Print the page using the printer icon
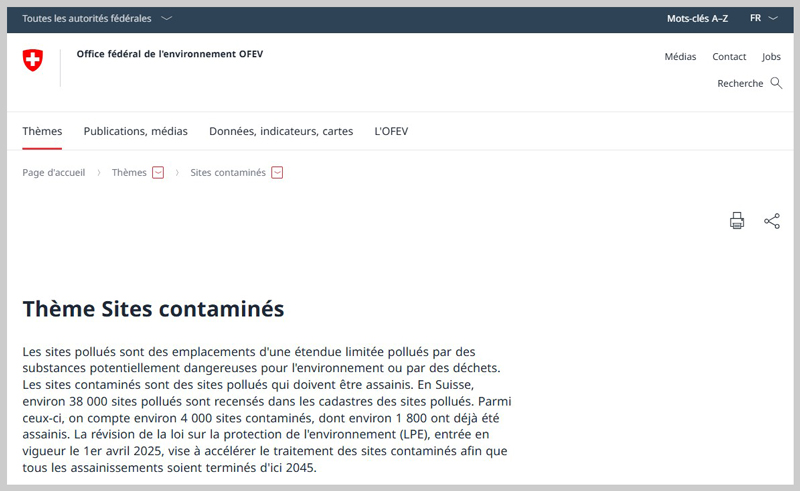This screenshot has width=800, height=491. (x=737, y=221)
